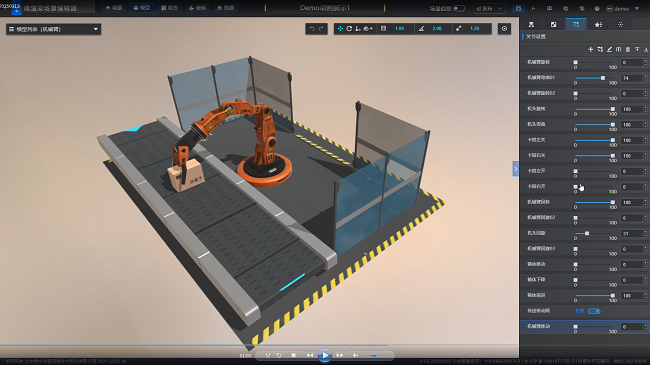
Task: Click the value field showing 74
Action: pyautogui.click(x=631, y=78)
